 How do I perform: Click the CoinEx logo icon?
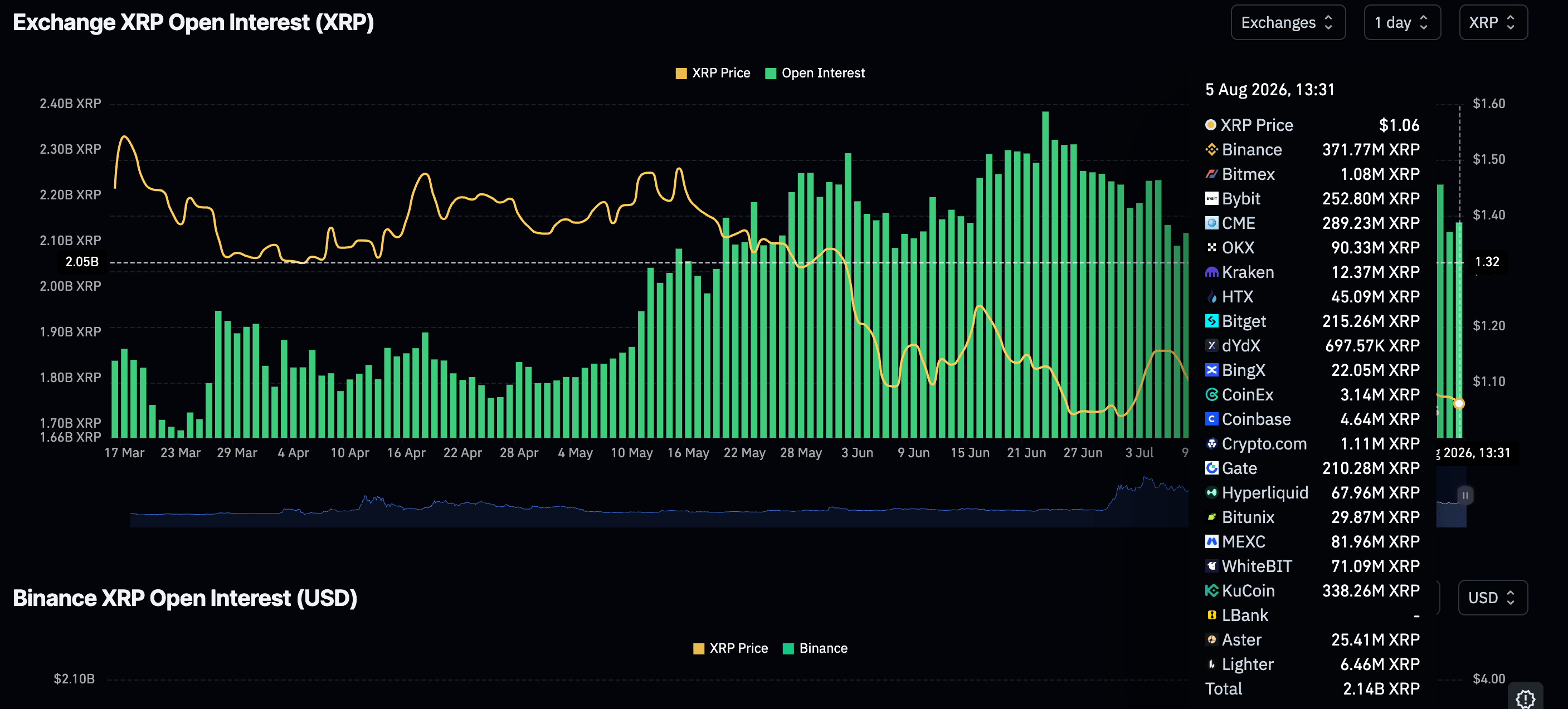1211,395
